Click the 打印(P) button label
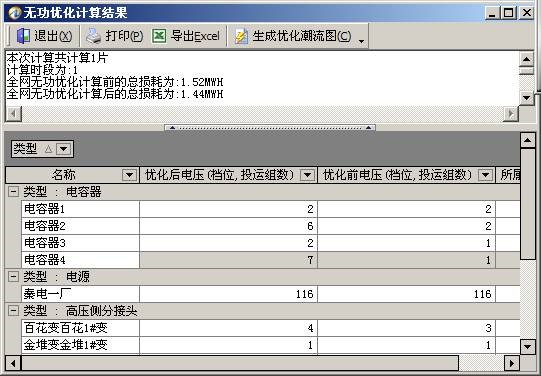This screenshot has height=376, width=541. tap(124, 36)
